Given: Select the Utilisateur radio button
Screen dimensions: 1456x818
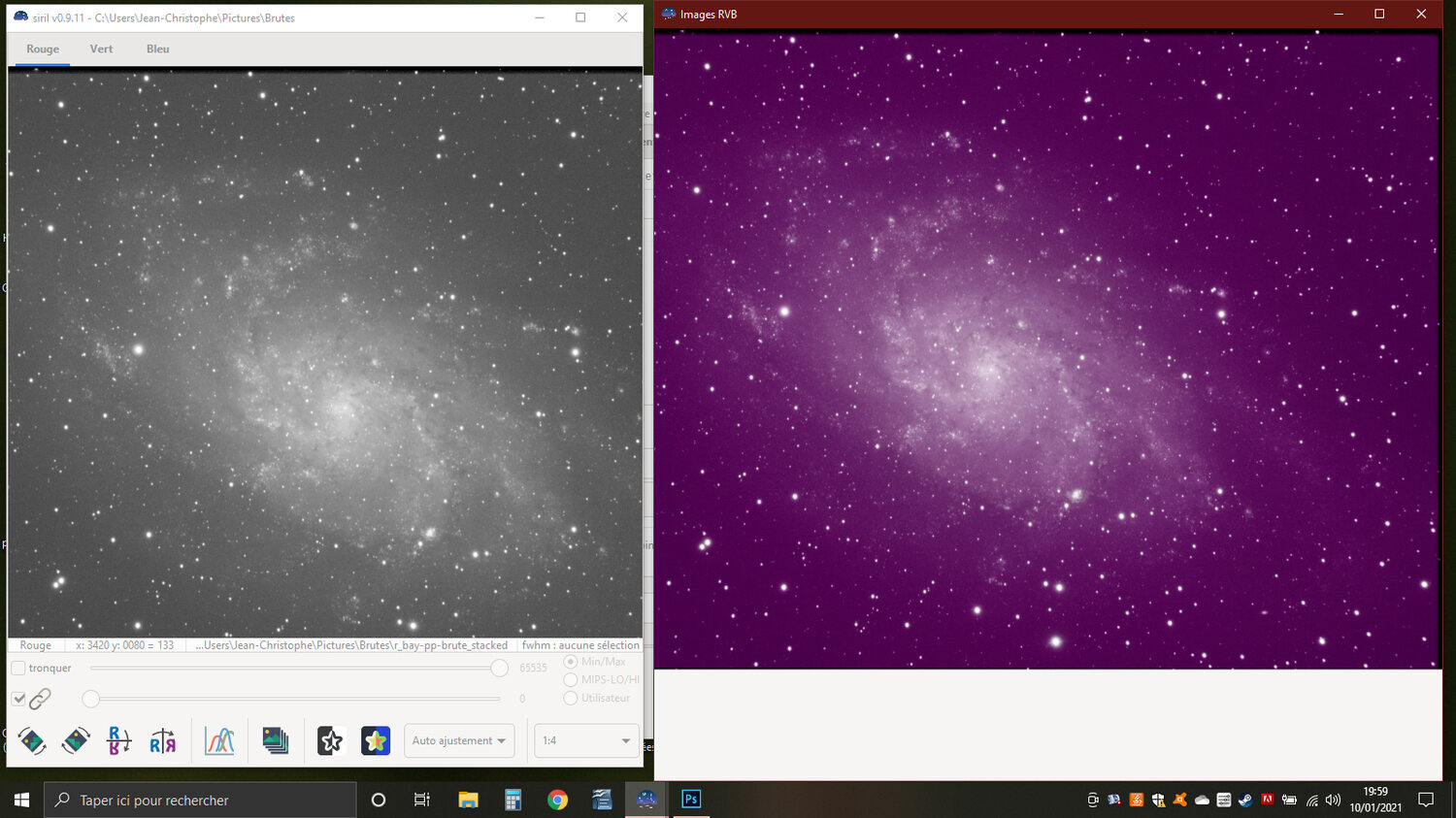Looking at the screenshot, I should [x=571, y=699].
